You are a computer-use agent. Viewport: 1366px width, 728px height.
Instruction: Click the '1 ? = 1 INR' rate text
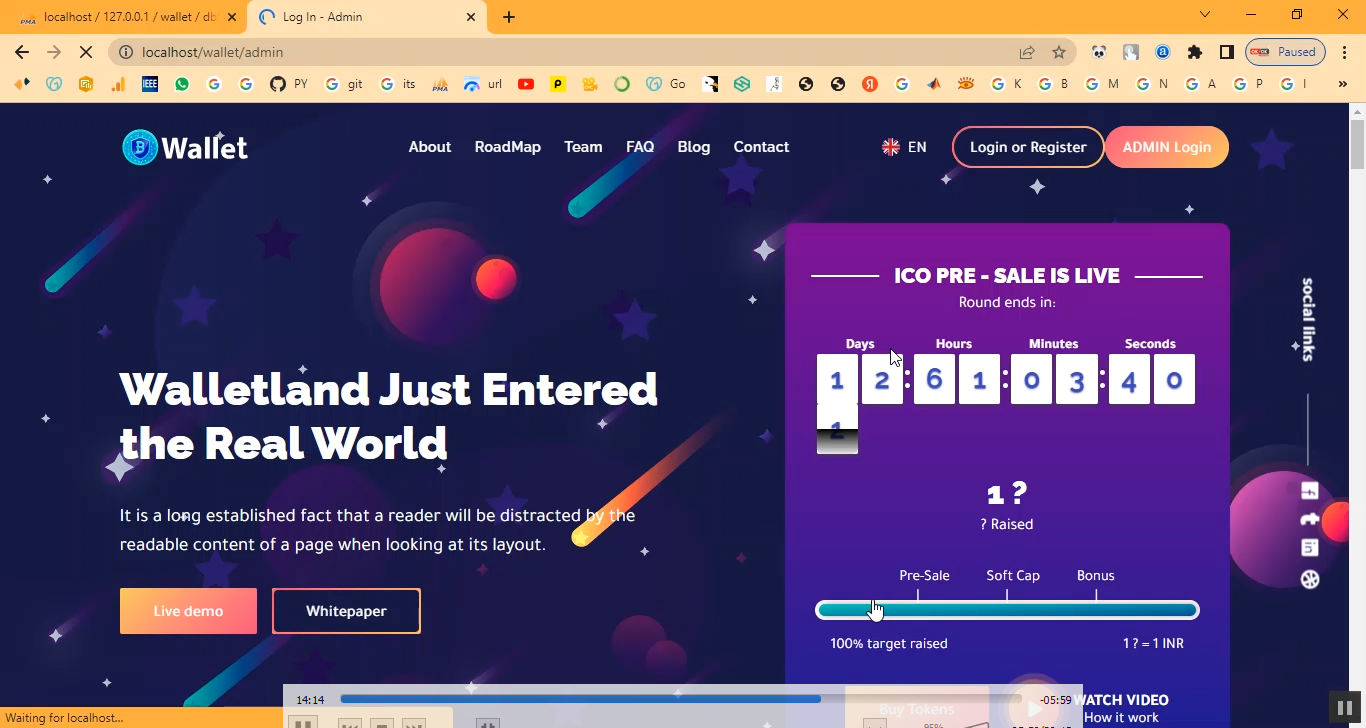pyautogui.click(x=1153, y=644)
